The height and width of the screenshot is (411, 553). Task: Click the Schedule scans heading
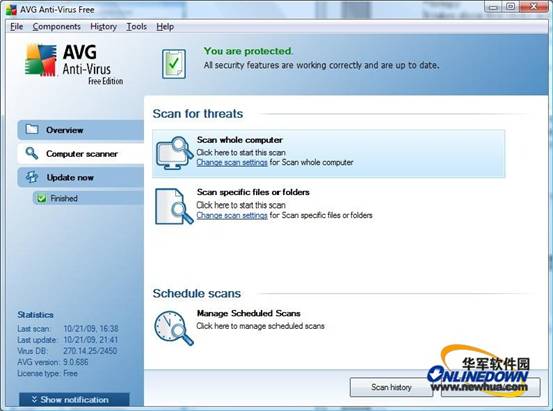coord(197,293)
